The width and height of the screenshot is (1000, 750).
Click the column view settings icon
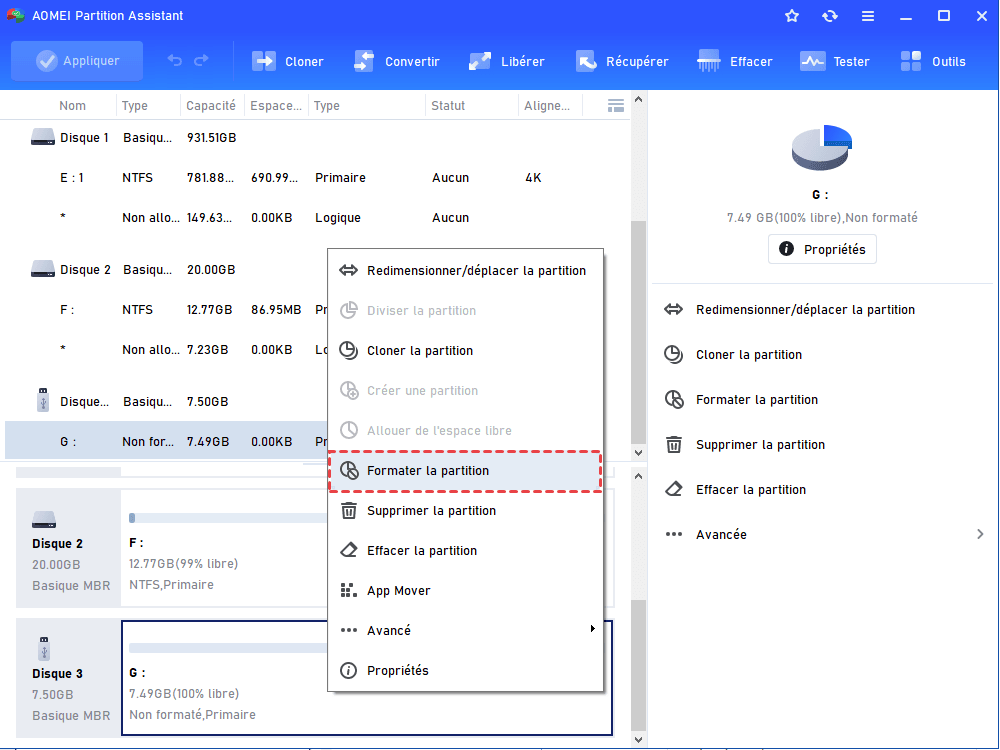tap(615, 106)
